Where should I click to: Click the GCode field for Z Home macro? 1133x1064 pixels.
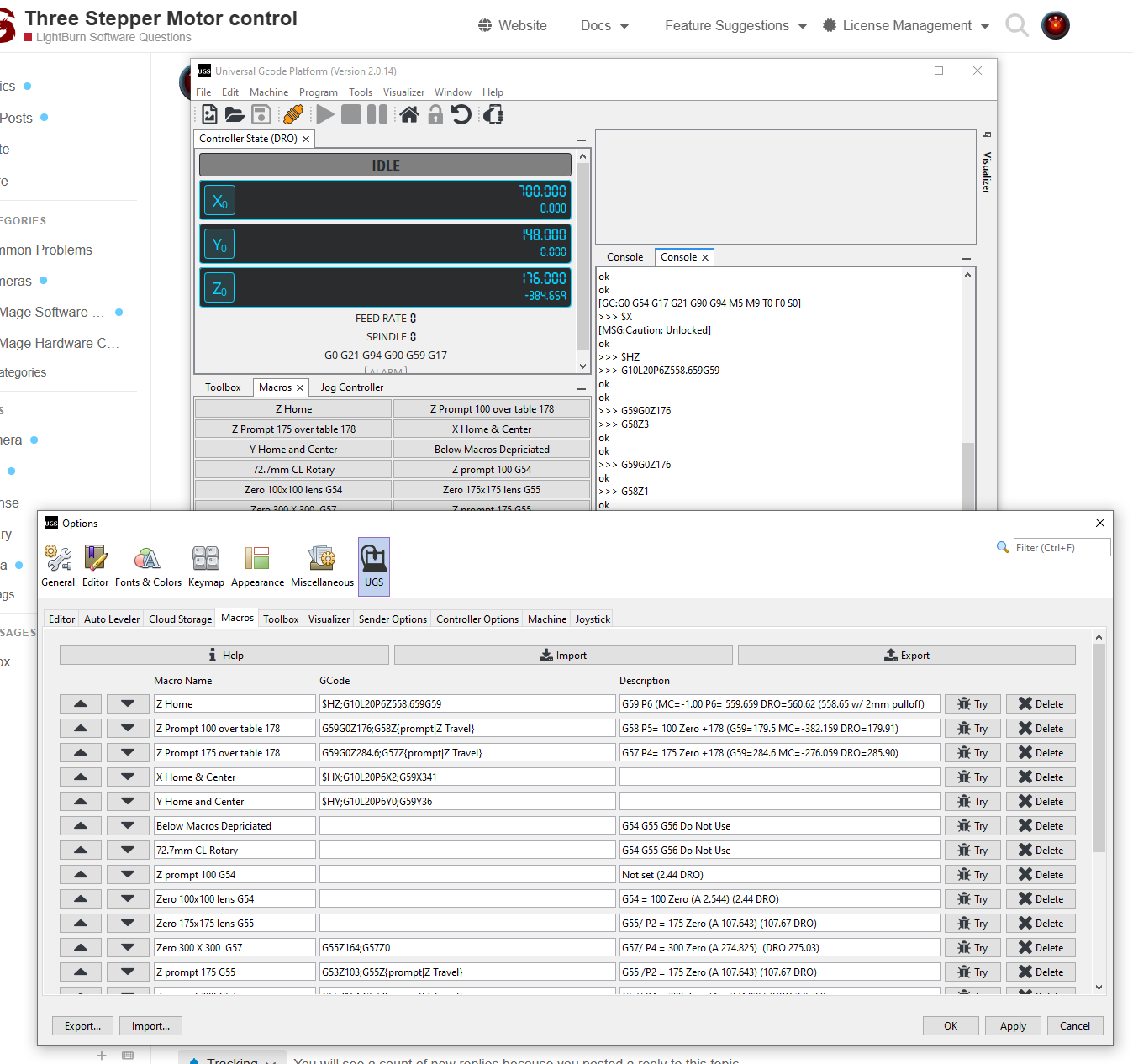point(467,704)
